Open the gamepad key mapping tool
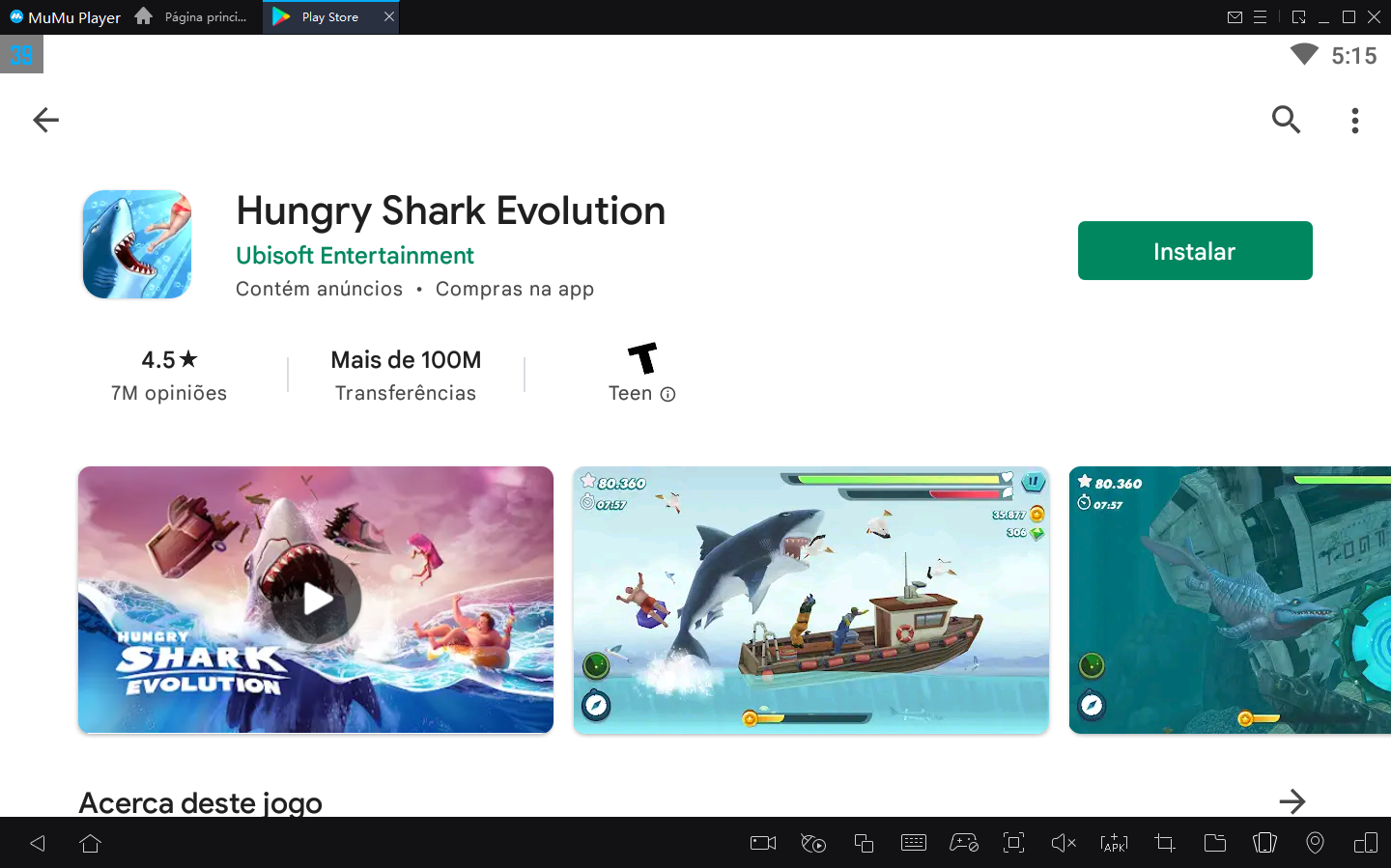Screen dimensions: 1391x868 [x=964, y=843]
